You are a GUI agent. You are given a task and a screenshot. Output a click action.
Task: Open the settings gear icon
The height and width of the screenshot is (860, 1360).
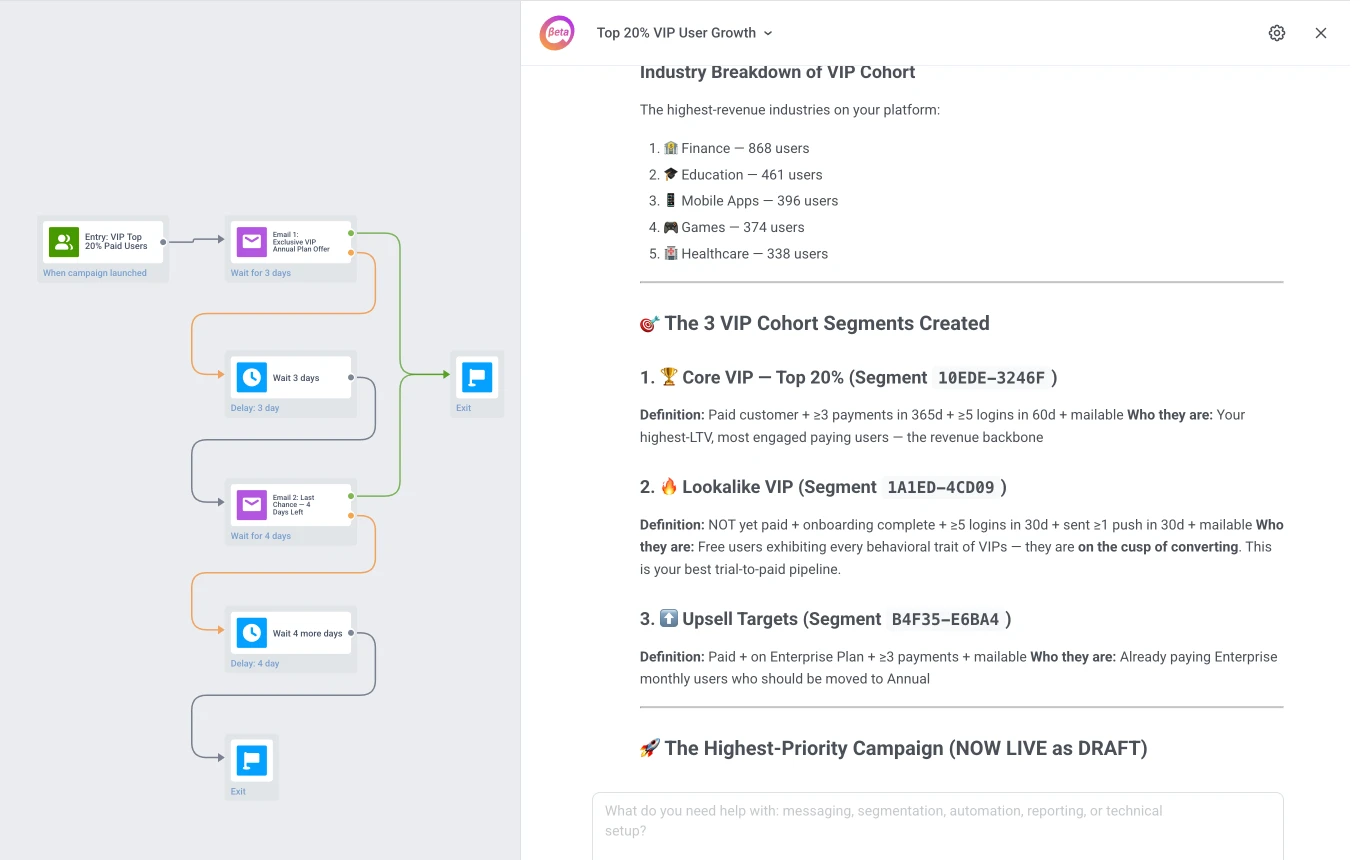coord(1277,32)
